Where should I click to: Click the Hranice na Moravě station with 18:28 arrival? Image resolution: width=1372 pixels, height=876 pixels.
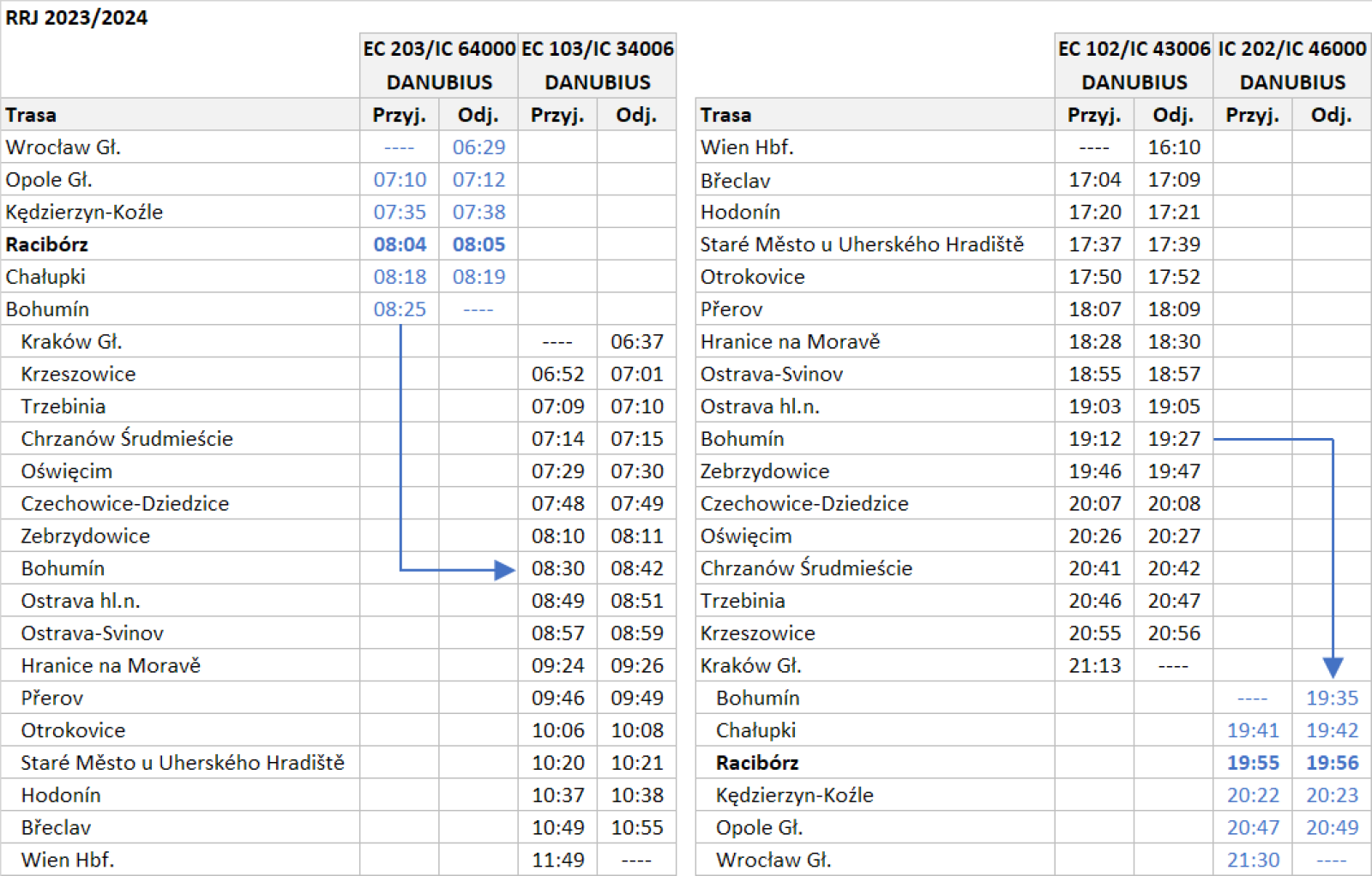pyautogui.click(x=790, y=342)
